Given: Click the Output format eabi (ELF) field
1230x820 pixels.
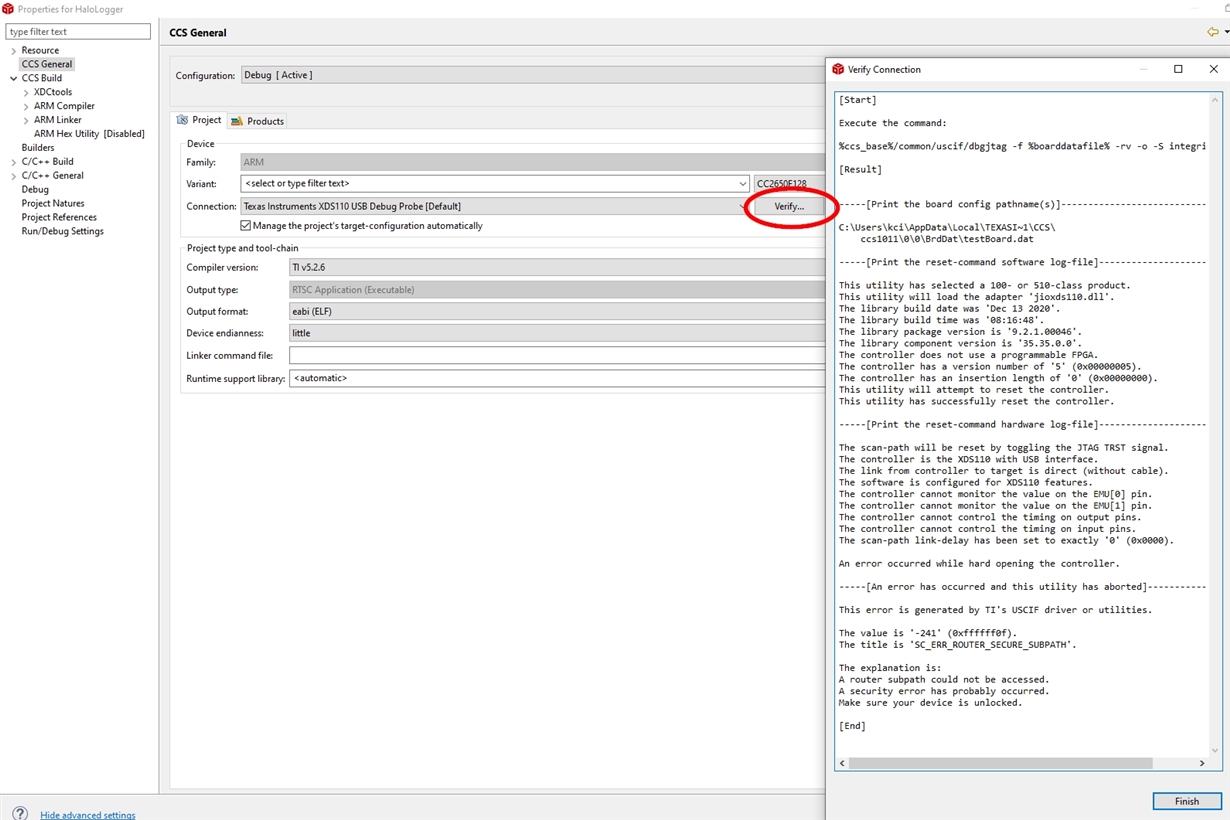Looking at the screenshot, I should 557,312.
